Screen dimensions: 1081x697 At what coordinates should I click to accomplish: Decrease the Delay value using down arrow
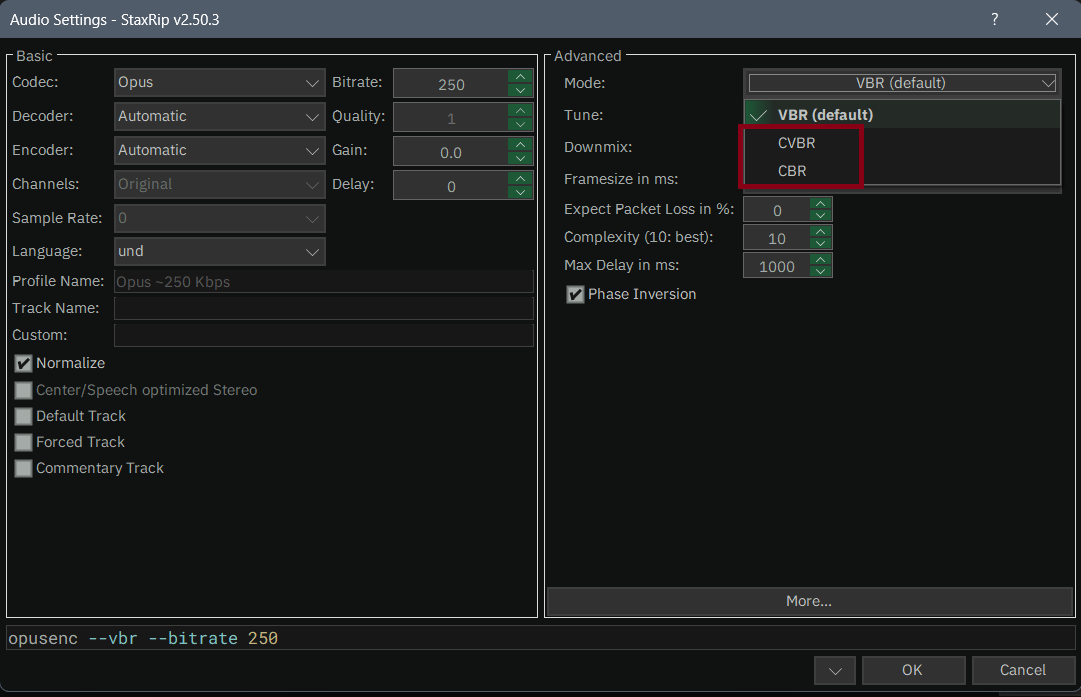point(521,192)
